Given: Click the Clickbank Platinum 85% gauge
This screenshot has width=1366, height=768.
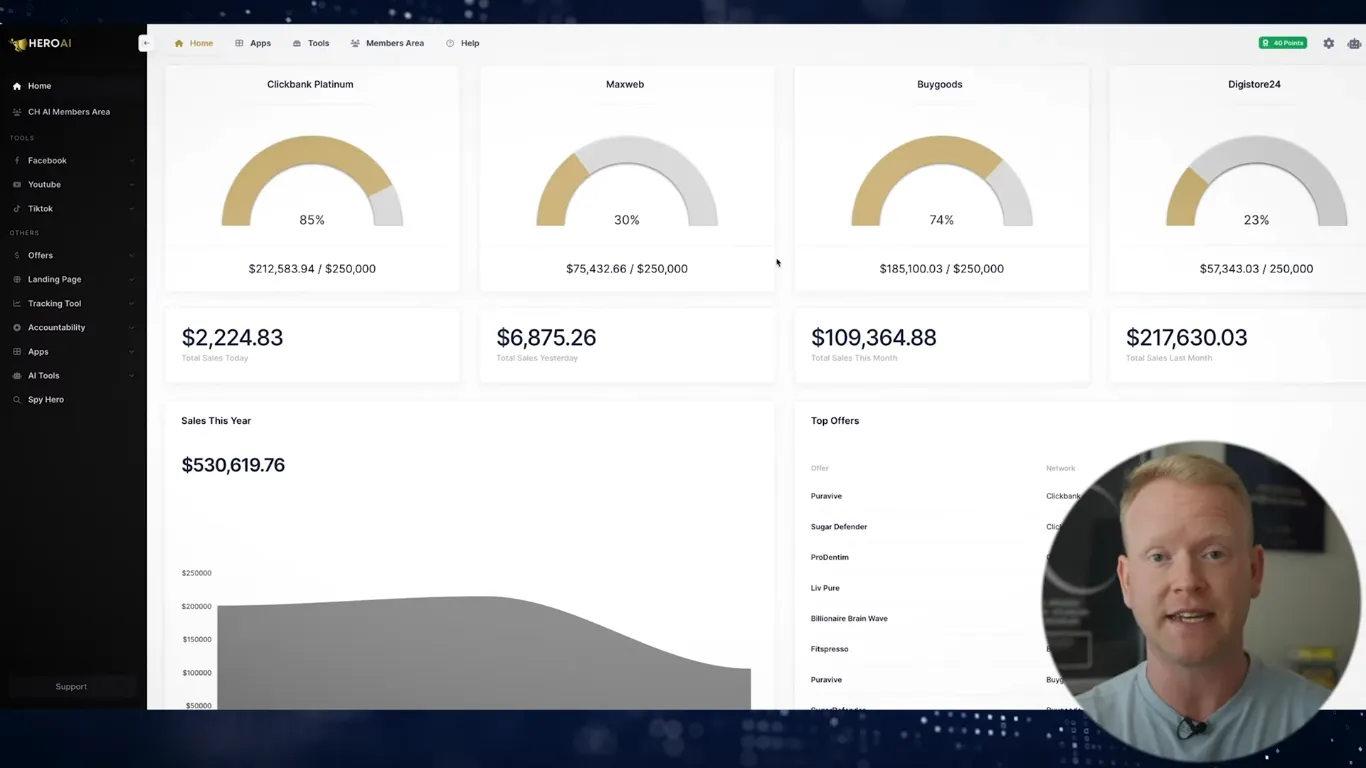Looking at the screenshot, I should [312, 181].
